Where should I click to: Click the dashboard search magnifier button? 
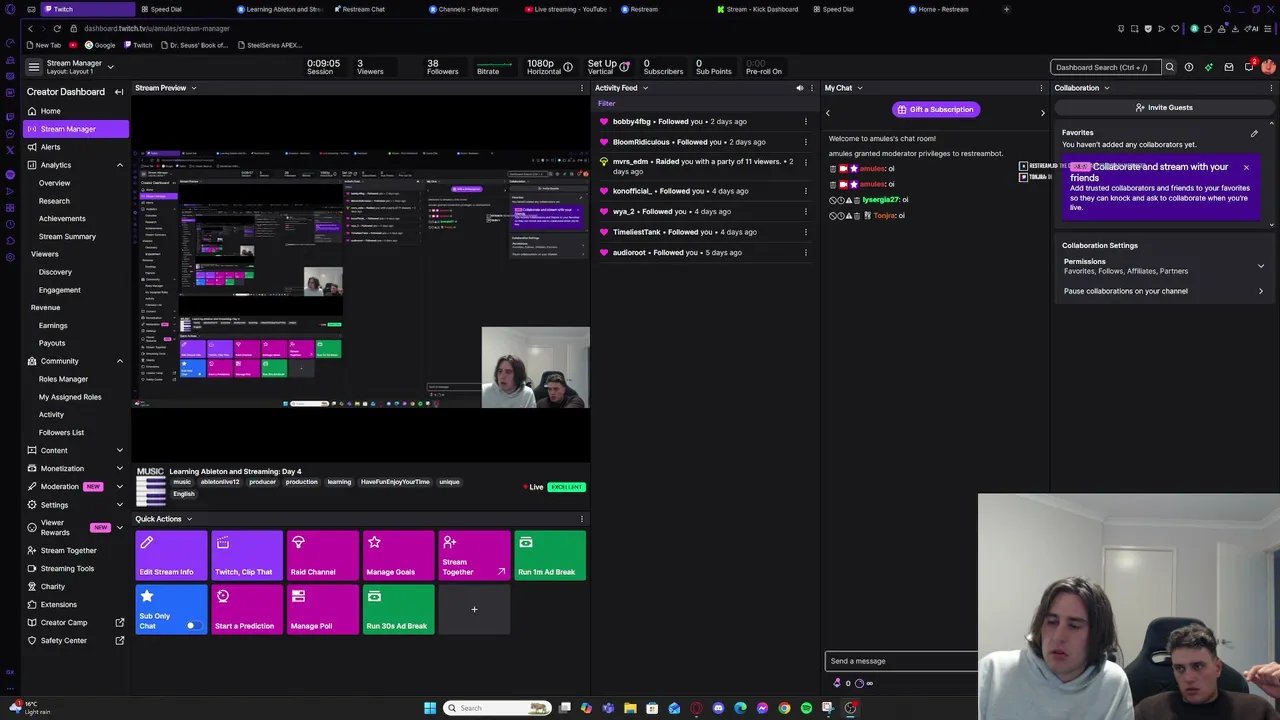point(1169,67)
